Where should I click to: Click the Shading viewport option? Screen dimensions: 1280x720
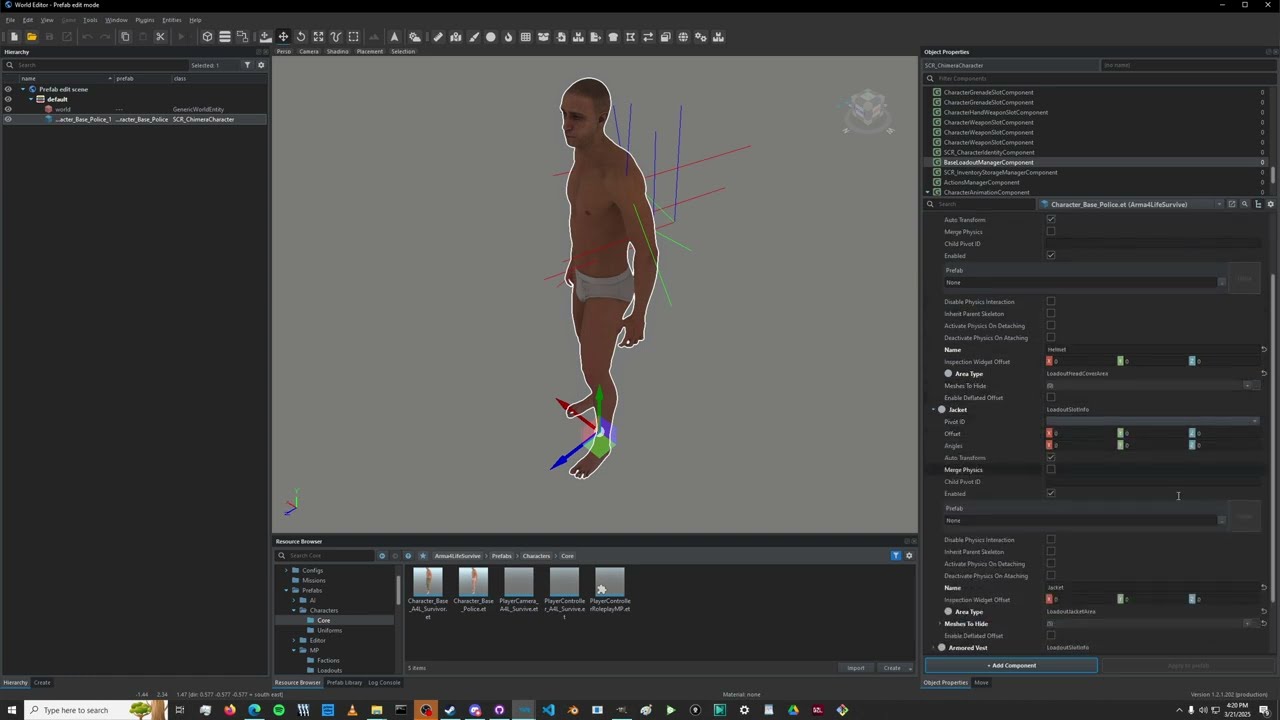pyautogui.click(x=338, y=51)
